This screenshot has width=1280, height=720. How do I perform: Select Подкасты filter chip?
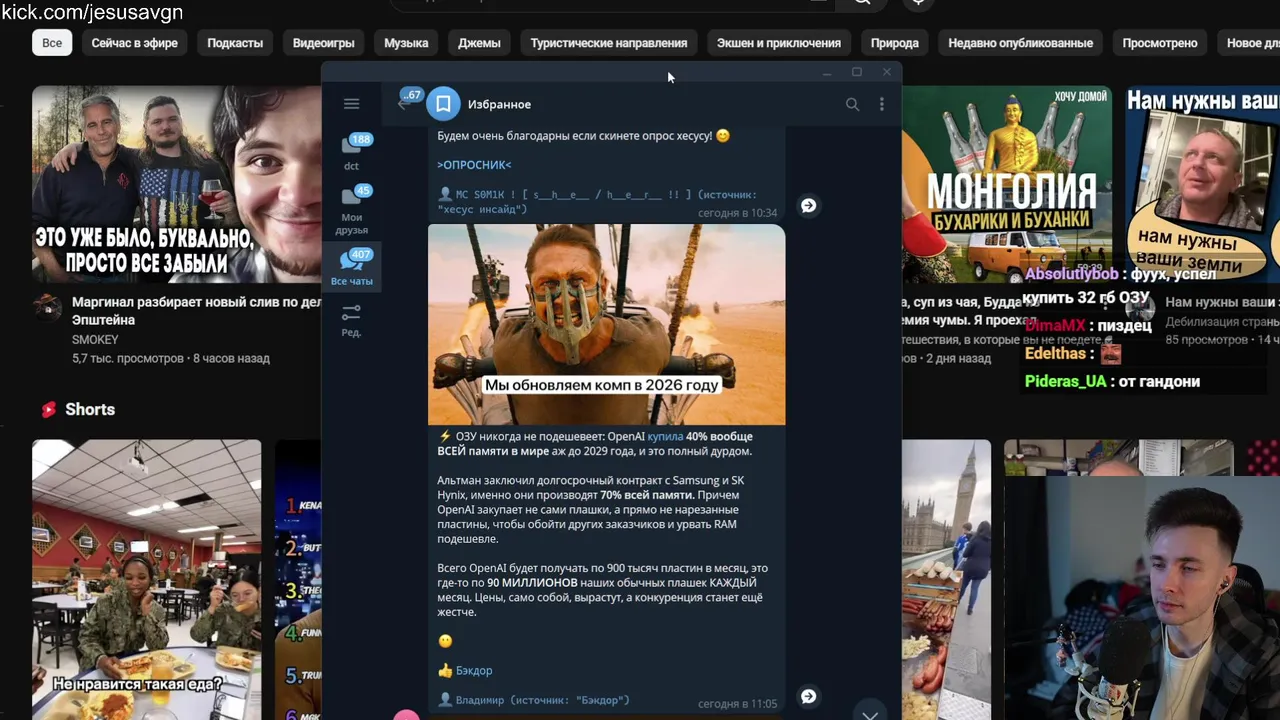click(x=235, y=43)
